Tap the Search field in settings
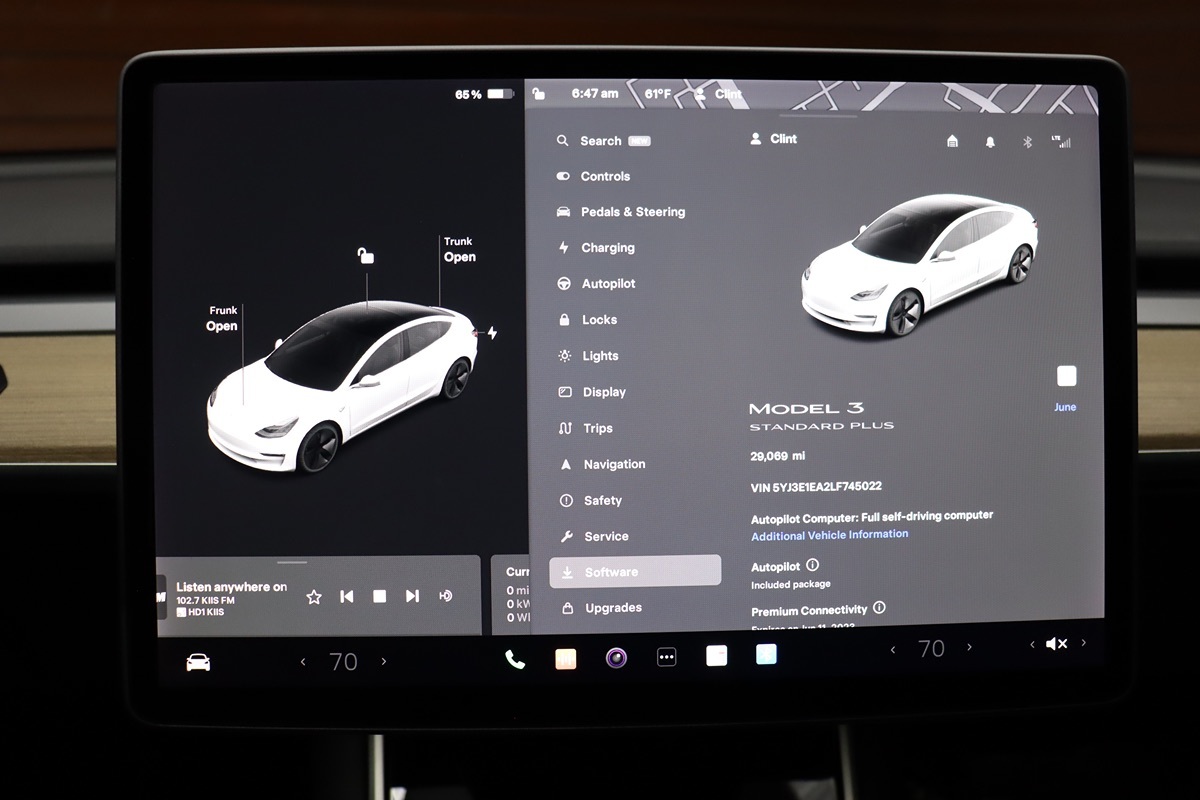The width and height of the screenshot is (1200, 800). coord(601,141)
